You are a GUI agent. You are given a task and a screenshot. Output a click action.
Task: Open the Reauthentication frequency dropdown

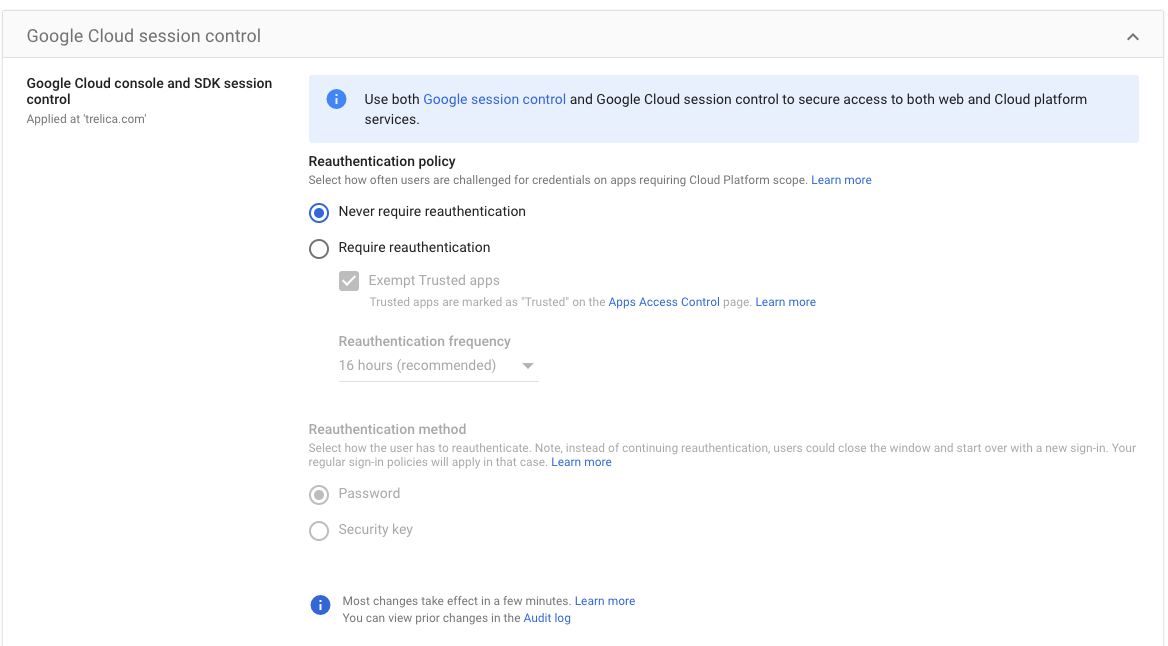(x=438, y=366)
